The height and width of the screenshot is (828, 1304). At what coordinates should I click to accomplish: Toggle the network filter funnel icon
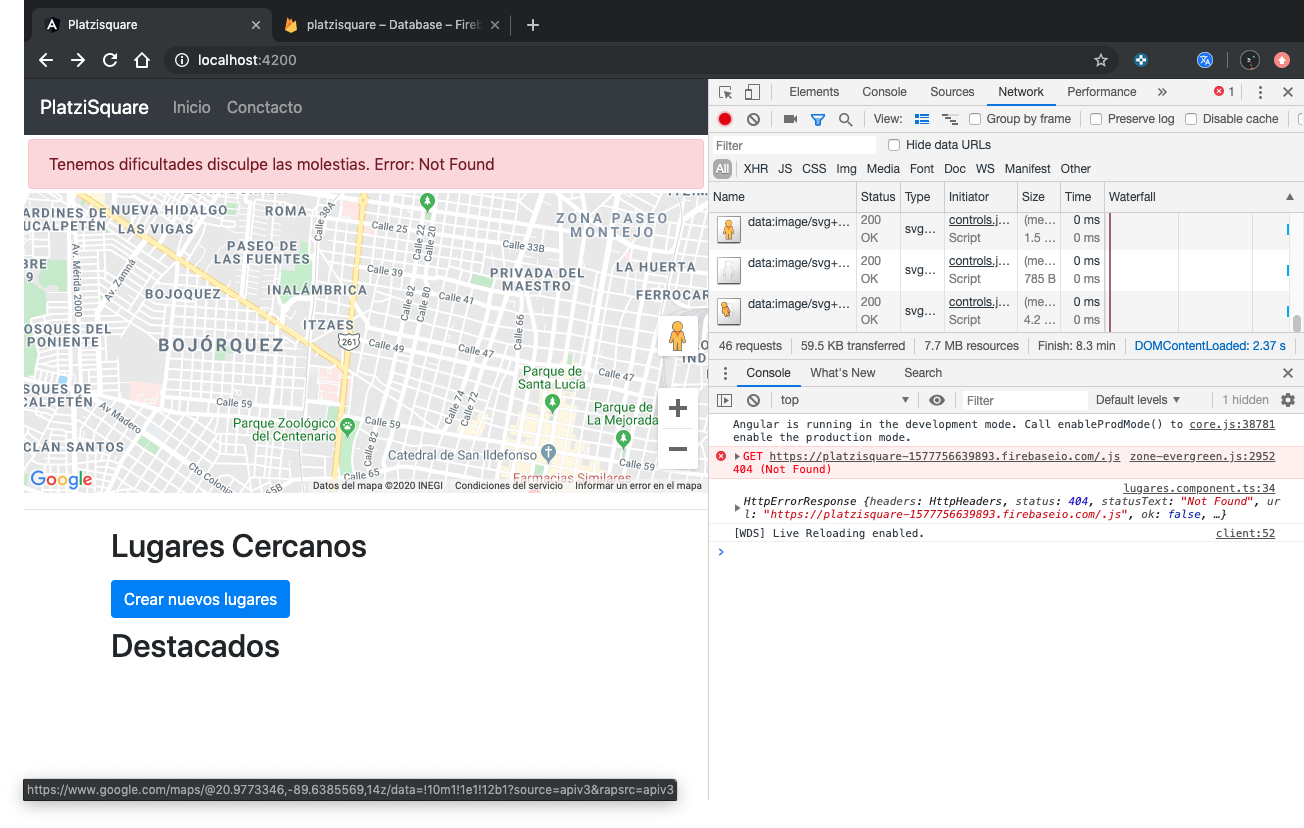[x=818, y=119]
